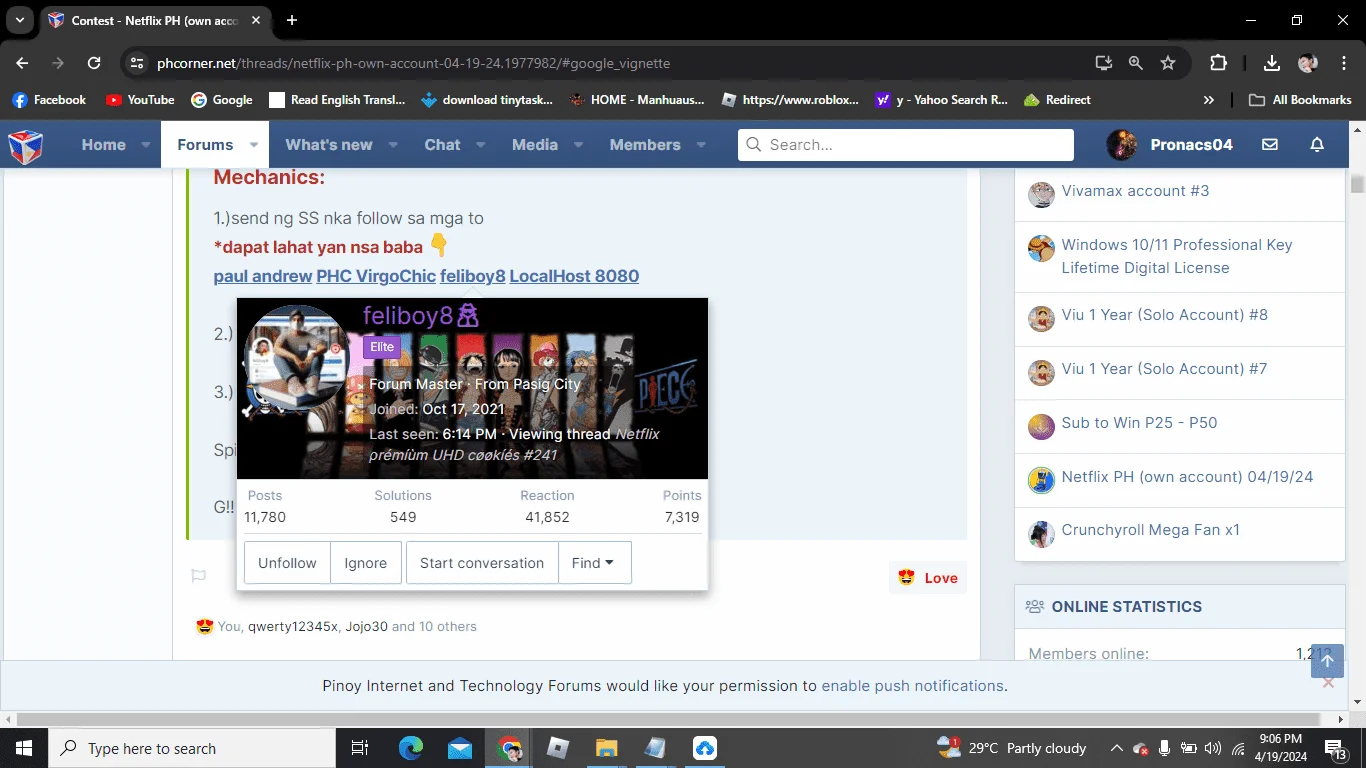Image resolution: width=1366 pixels, height=768 pixels.
Task: Show more bookmarks chevron
Action: pos(1209,100)
